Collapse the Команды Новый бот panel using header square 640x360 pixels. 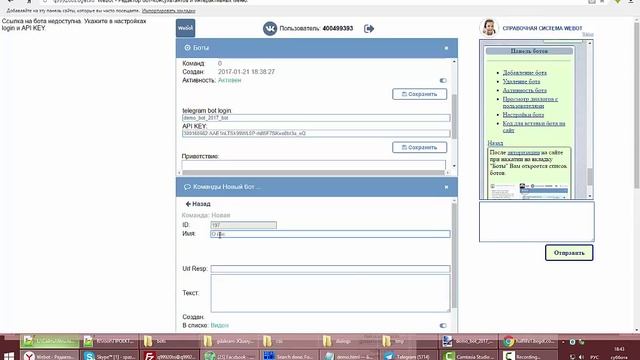click(446, 187)
